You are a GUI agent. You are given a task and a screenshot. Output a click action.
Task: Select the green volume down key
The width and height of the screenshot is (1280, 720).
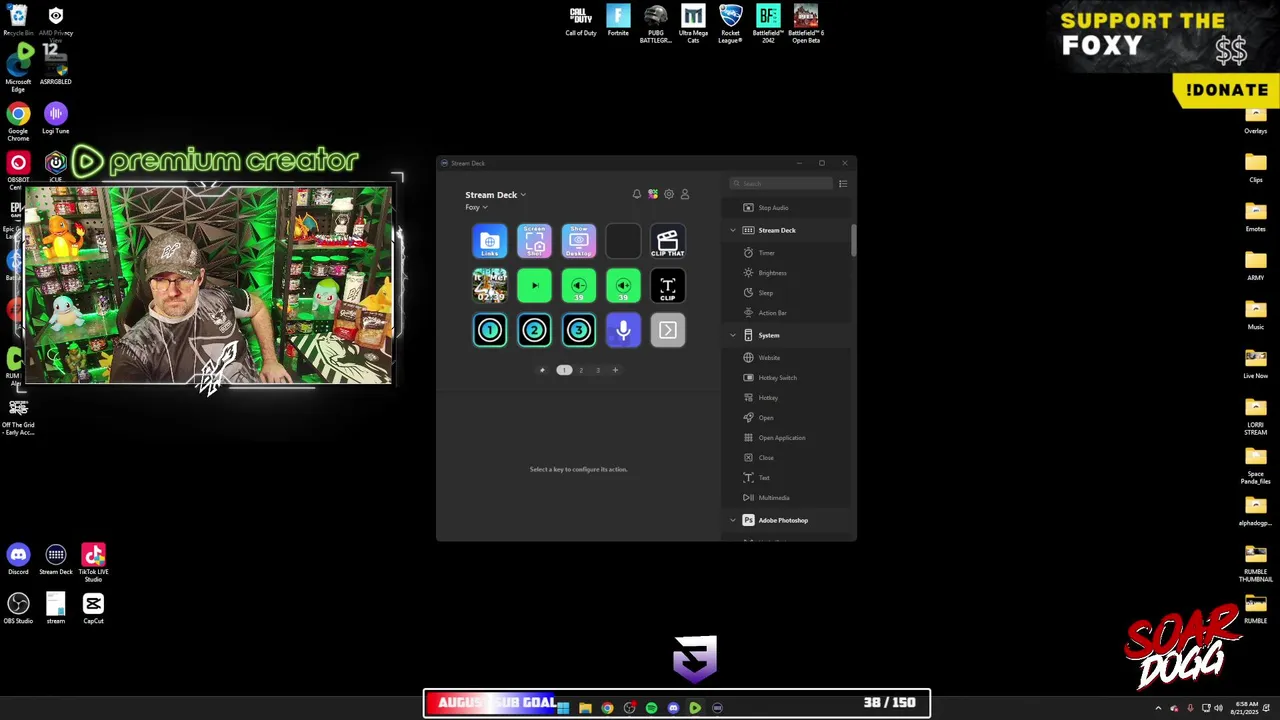pos(579,286)
